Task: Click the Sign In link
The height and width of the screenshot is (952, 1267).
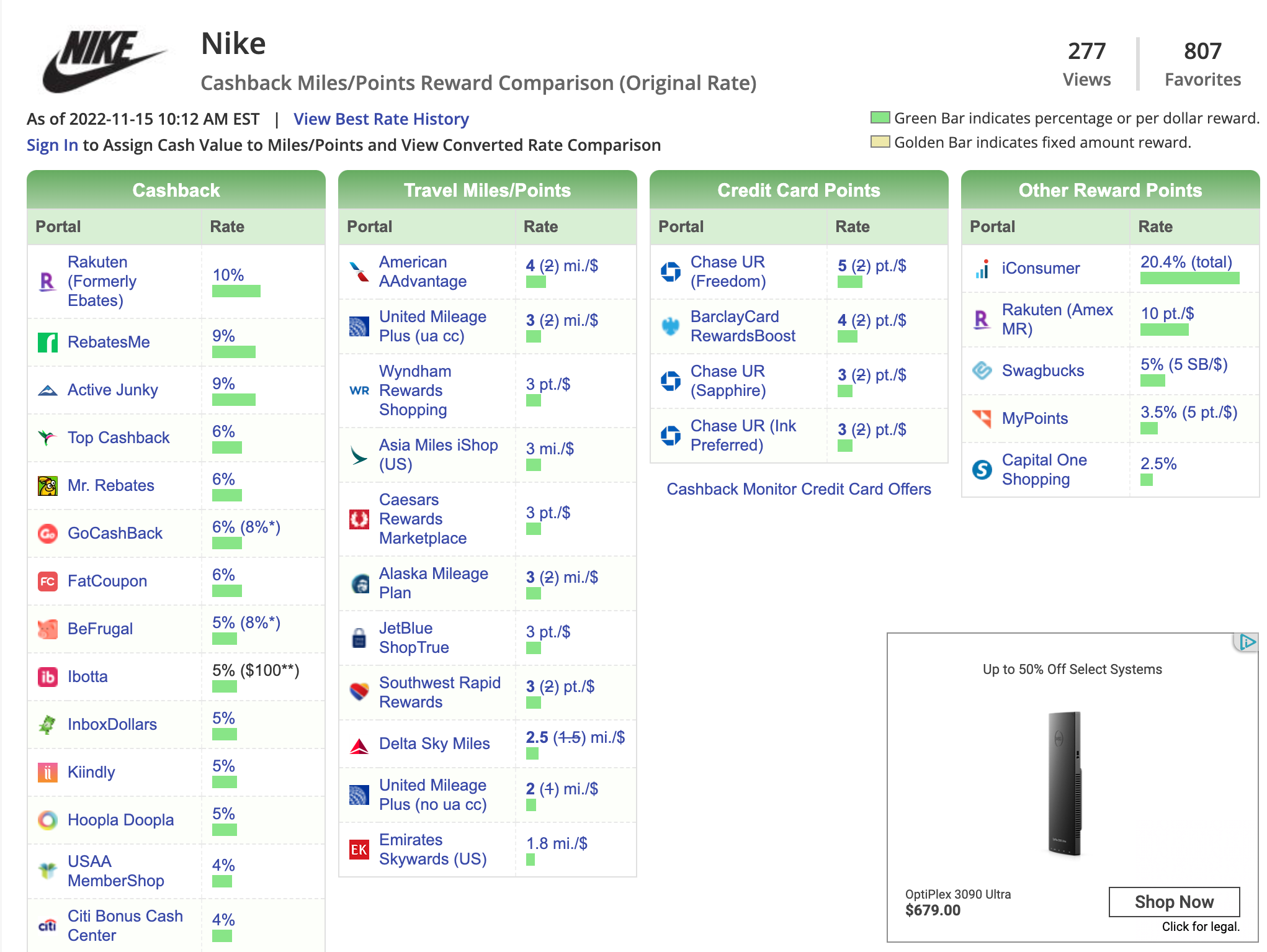Action: [52, 145]
